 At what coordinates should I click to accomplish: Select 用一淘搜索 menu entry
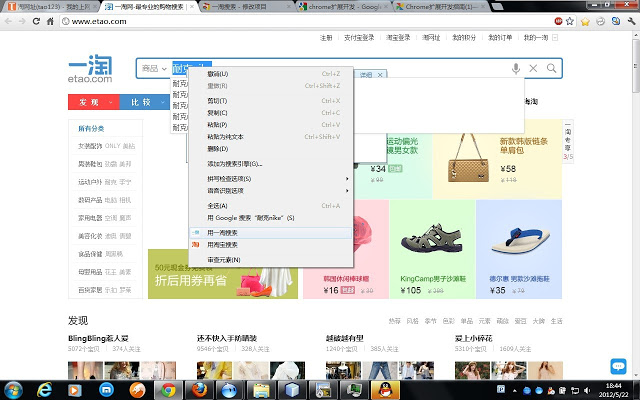coord(271,233)
